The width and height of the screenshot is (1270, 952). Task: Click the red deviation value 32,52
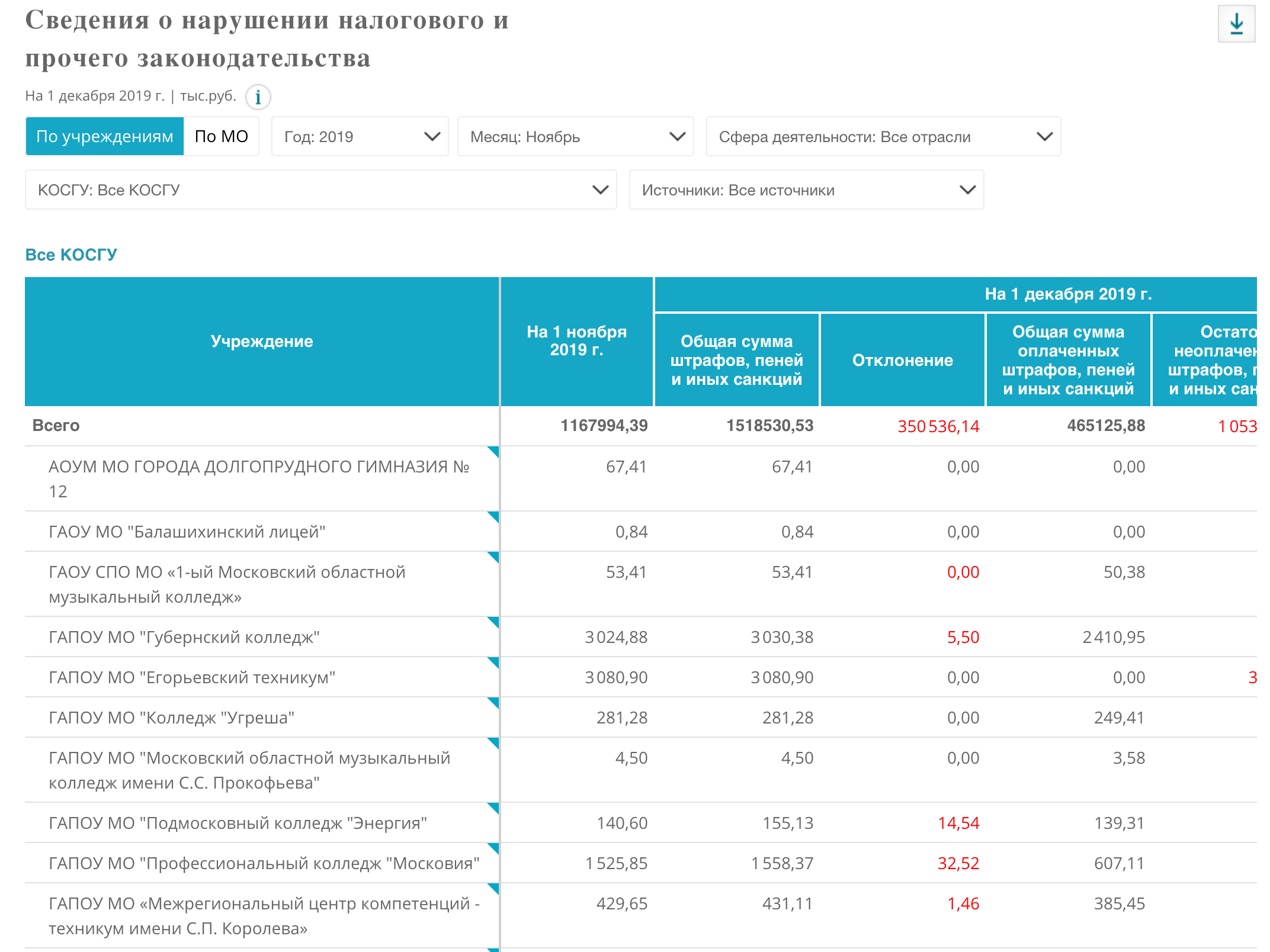pos(958,863)
